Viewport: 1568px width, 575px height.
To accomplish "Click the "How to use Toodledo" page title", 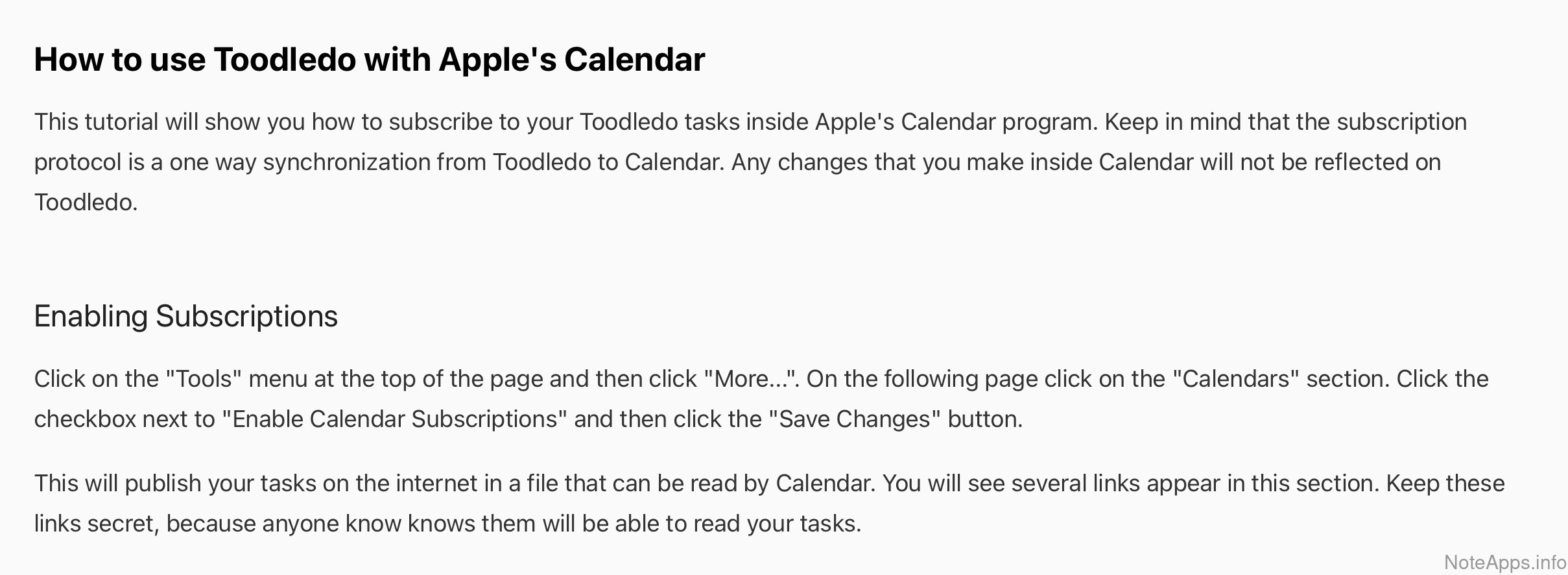I will pyautogui.click(x=369, y=60).
